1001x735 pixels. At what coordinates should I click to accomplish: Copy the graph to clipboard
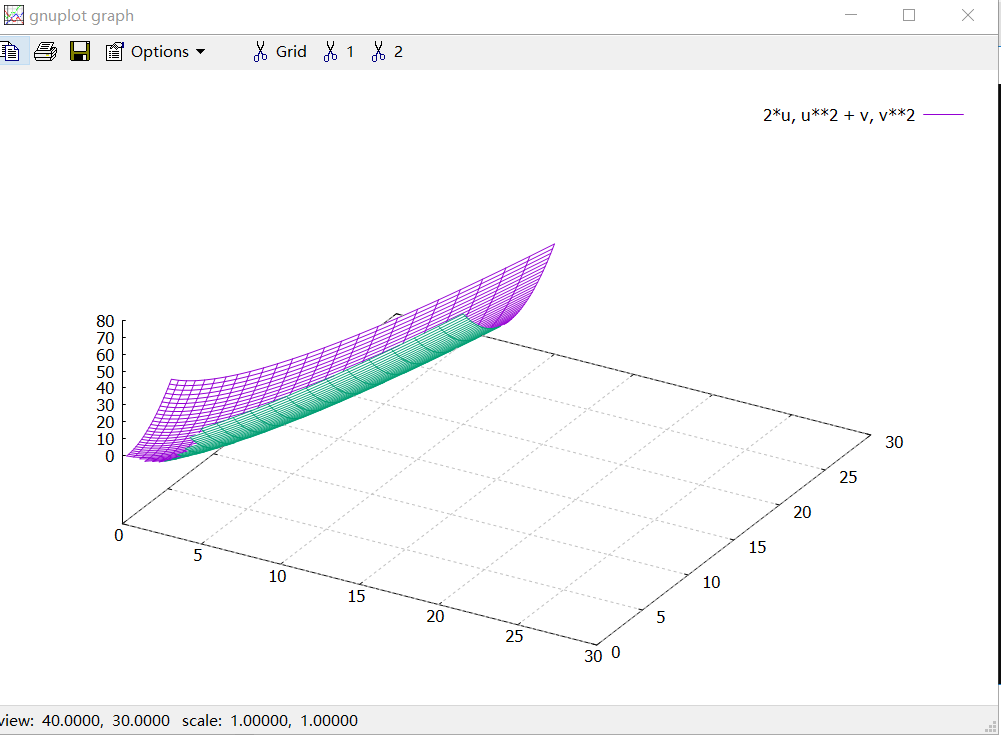point(10,51)
